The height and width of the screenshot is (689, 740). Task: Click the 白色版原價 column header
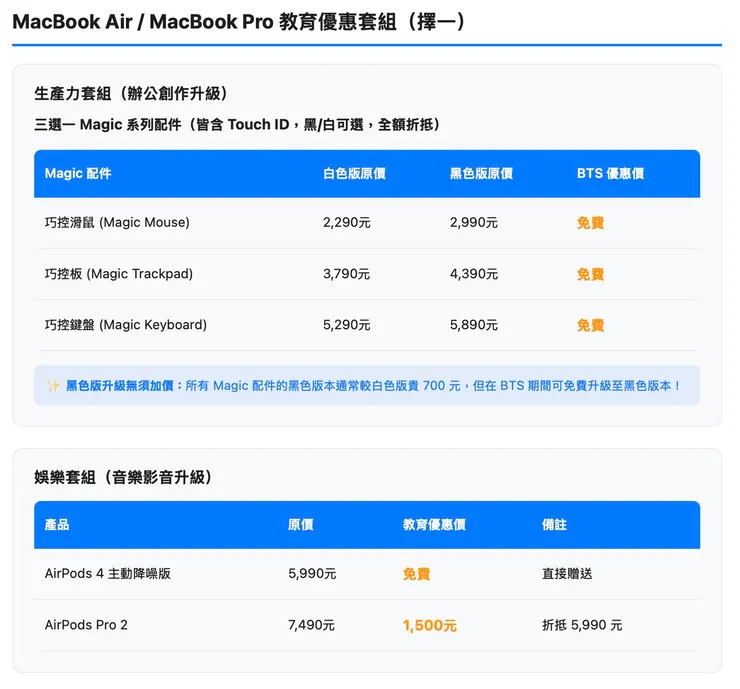click(354, 174)
